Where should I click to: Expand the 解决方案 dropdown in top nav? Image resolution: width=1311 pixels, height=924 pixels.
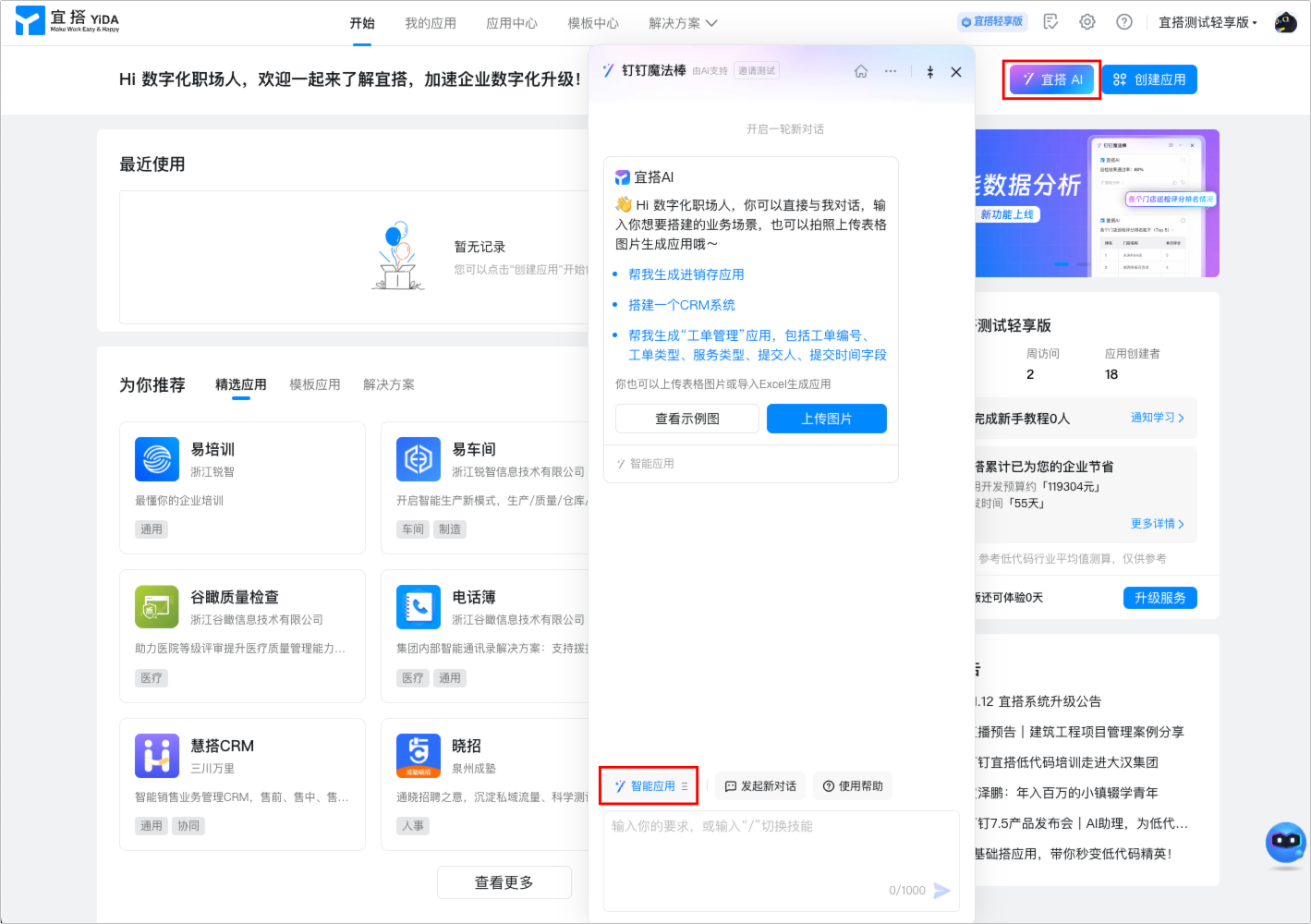tap(683, 23)
